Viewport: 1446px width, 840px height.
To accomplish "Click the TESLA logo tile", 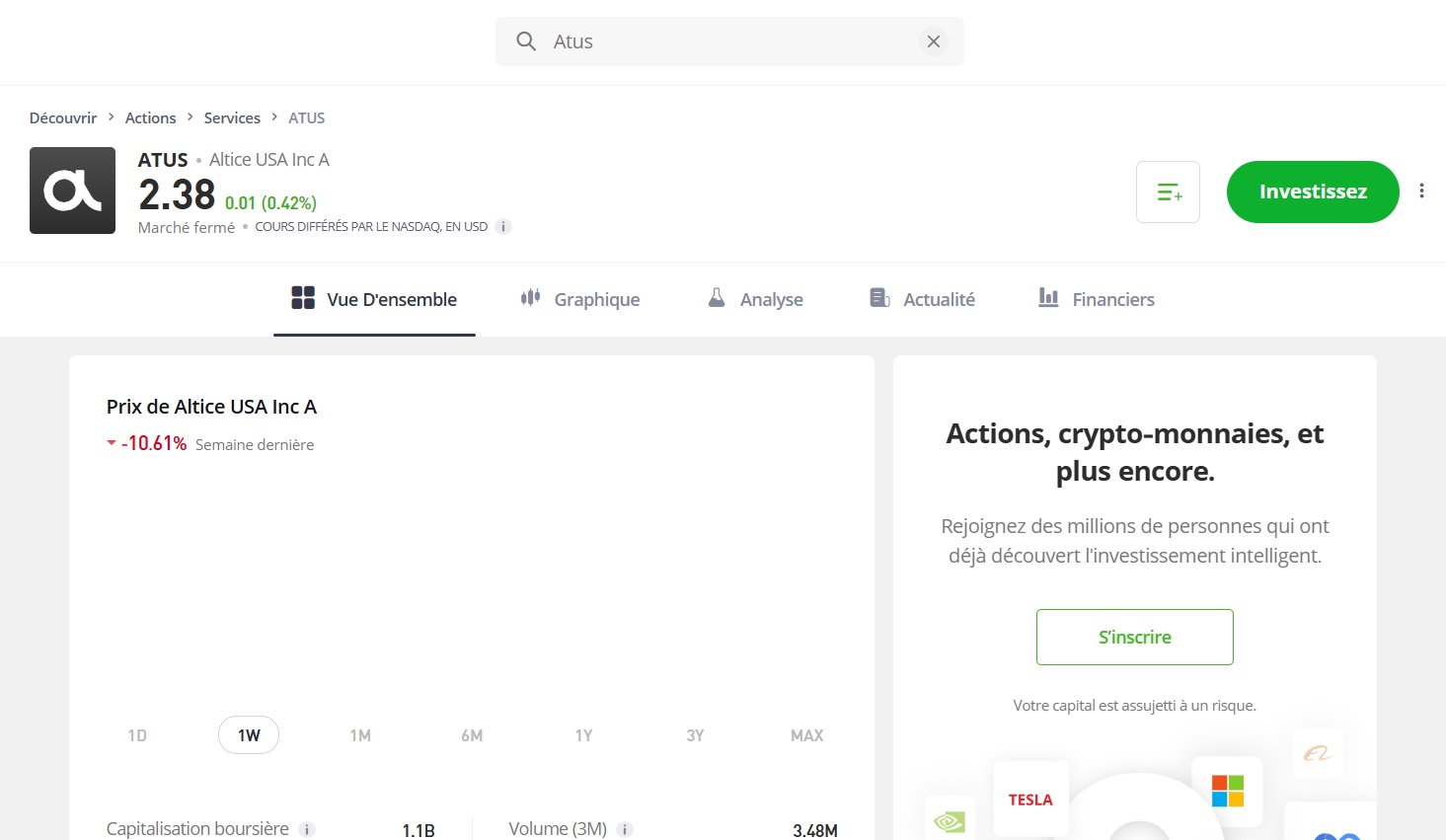I will [x=1030, y=800].
